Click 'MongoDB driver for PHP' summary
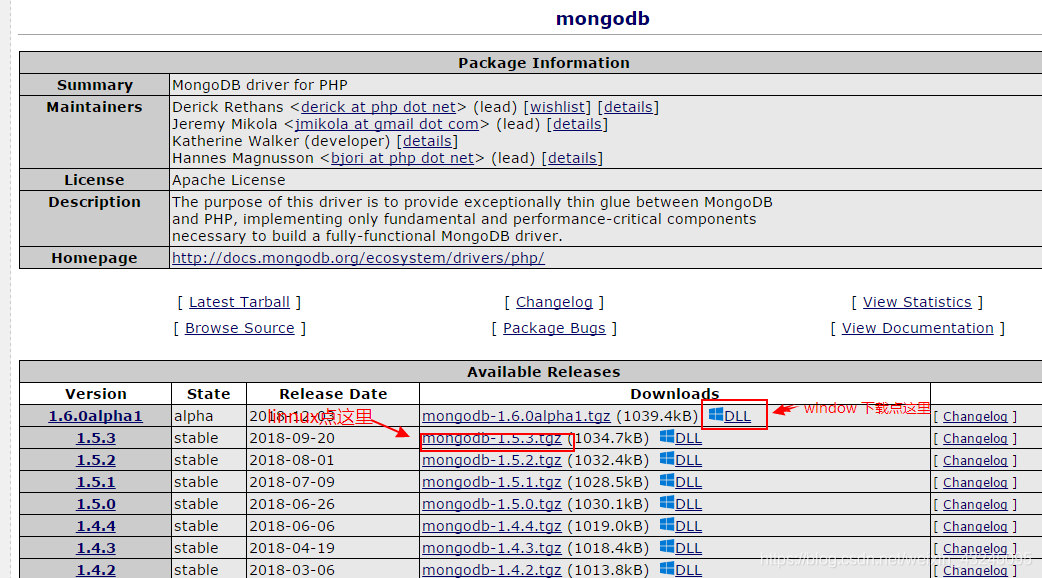Screen dimensions: 1042x578 coord(260,85)
